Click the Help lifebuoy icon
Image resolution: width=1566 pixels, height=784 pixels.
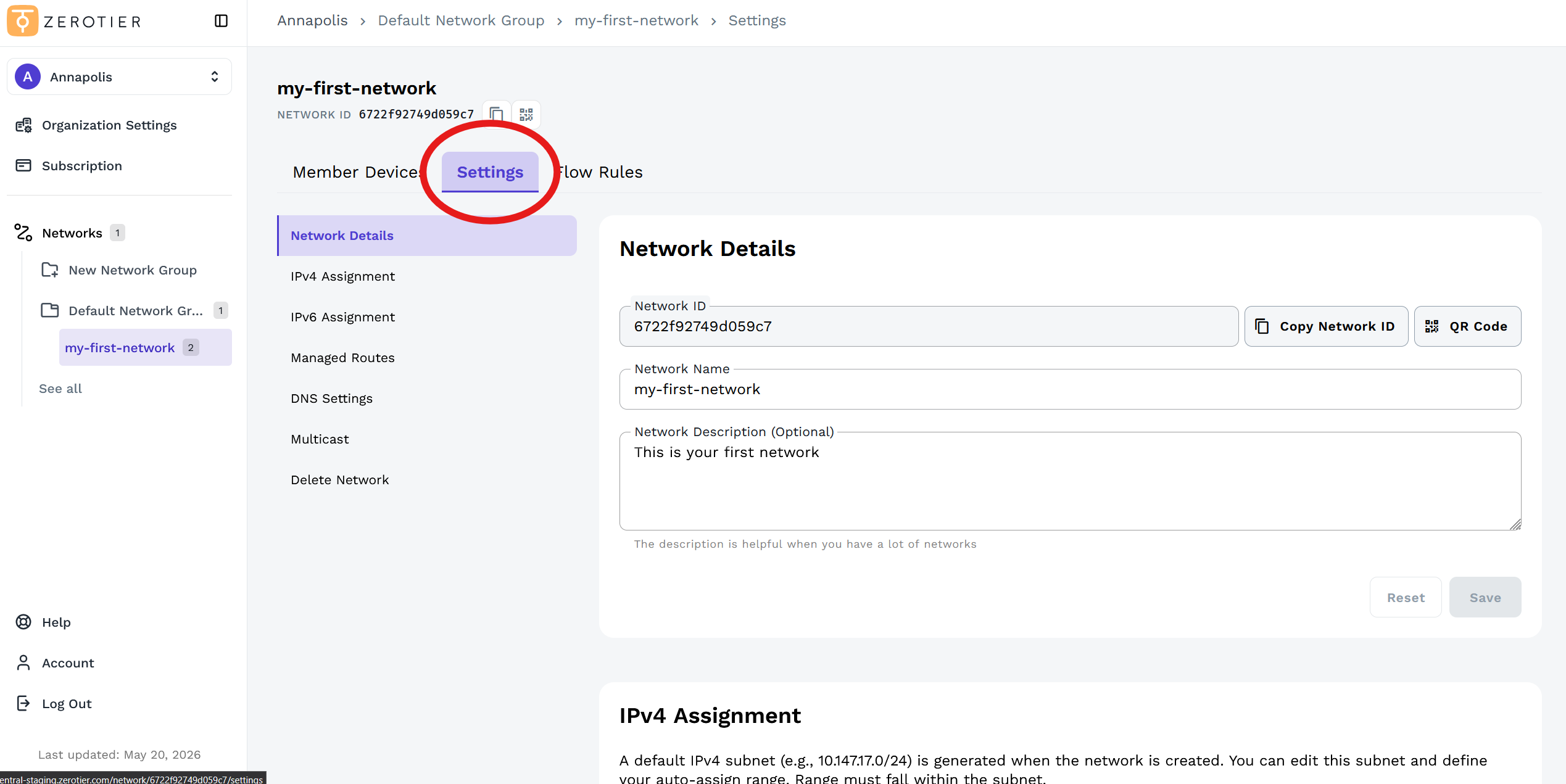(23, 622)
